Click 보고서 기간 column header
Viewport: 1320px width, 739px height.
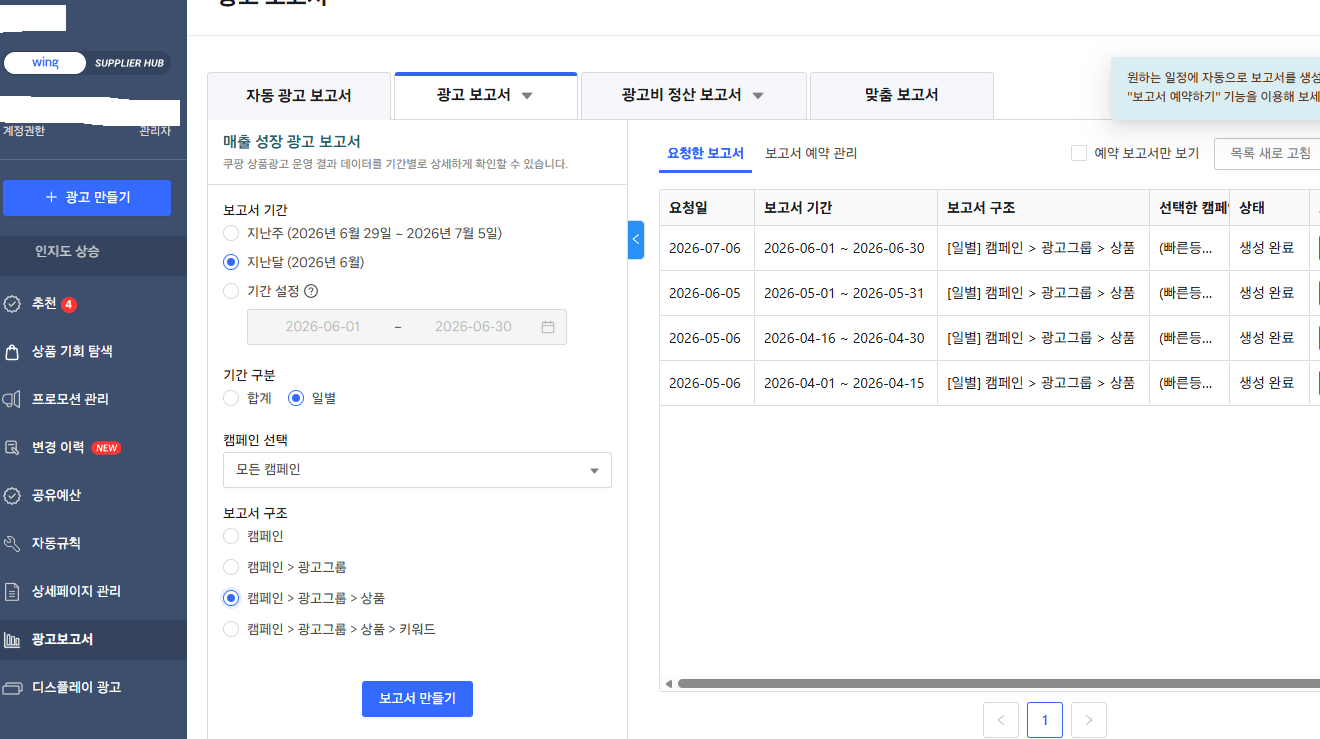coord(845,208)
